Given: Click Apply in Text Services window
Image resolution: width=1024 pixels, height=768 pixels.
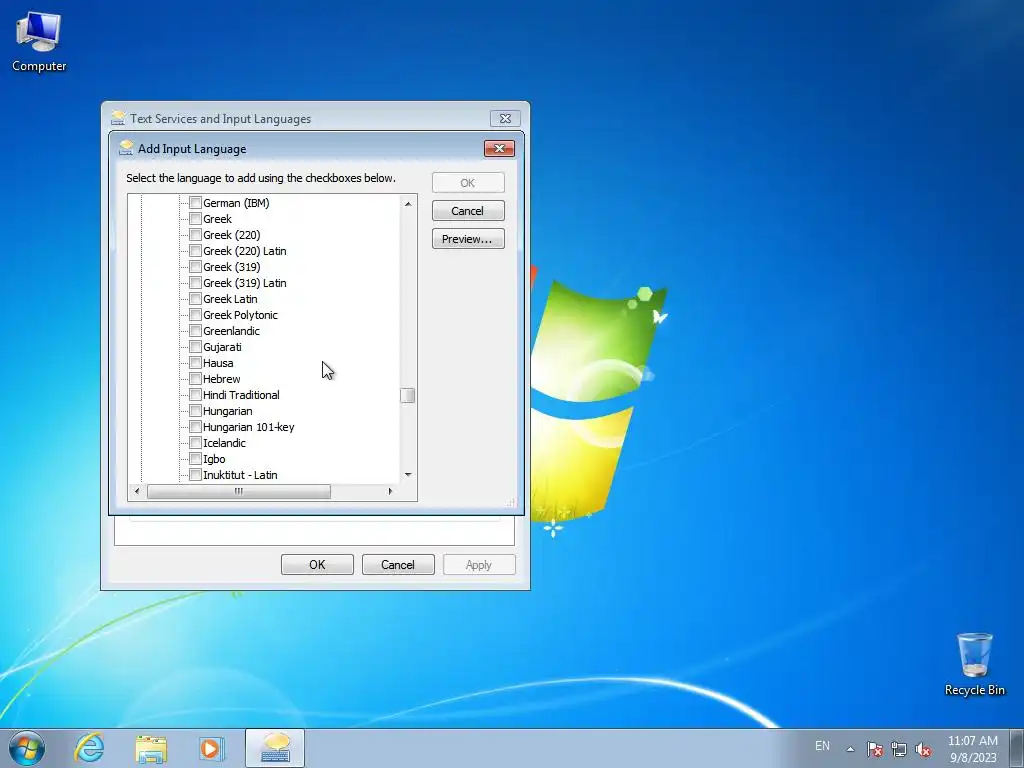Looking at the screenshot, I should pos(479,565).
